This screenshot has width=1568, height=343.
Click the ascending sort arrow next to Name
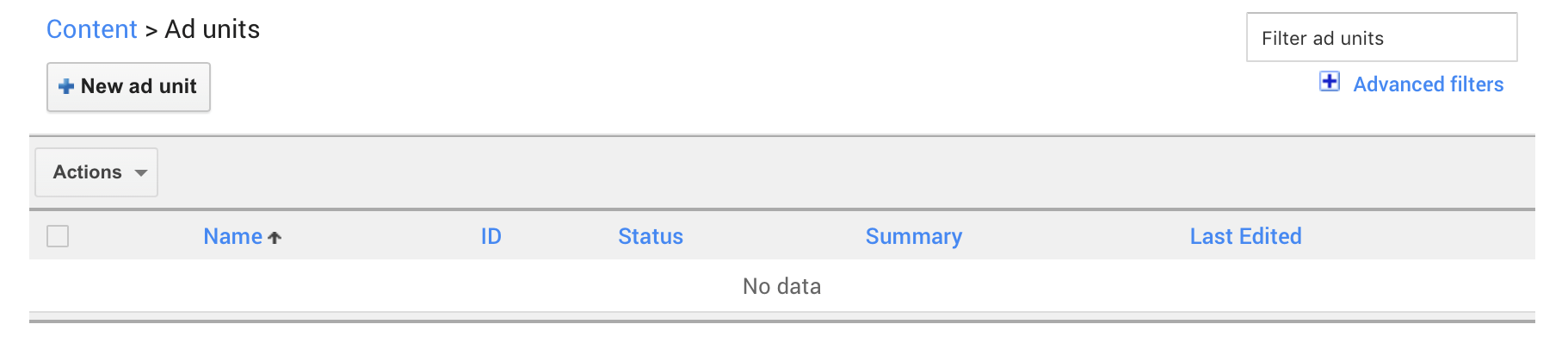275,238
